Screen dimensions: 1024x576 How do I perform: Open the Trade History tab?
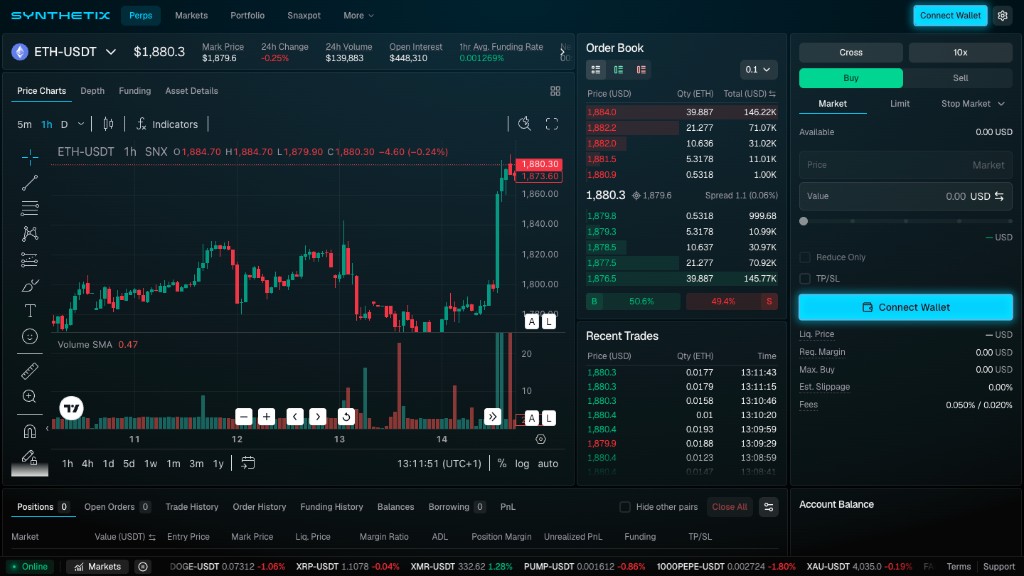click(192, 507)
